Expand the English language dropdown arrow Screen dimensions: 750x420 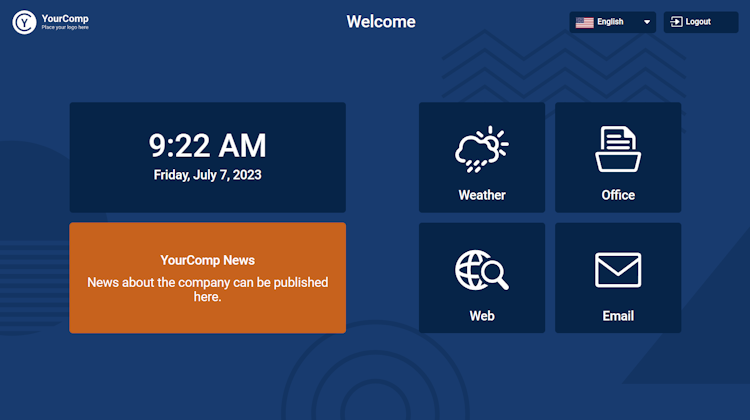[x=647, y=22]
